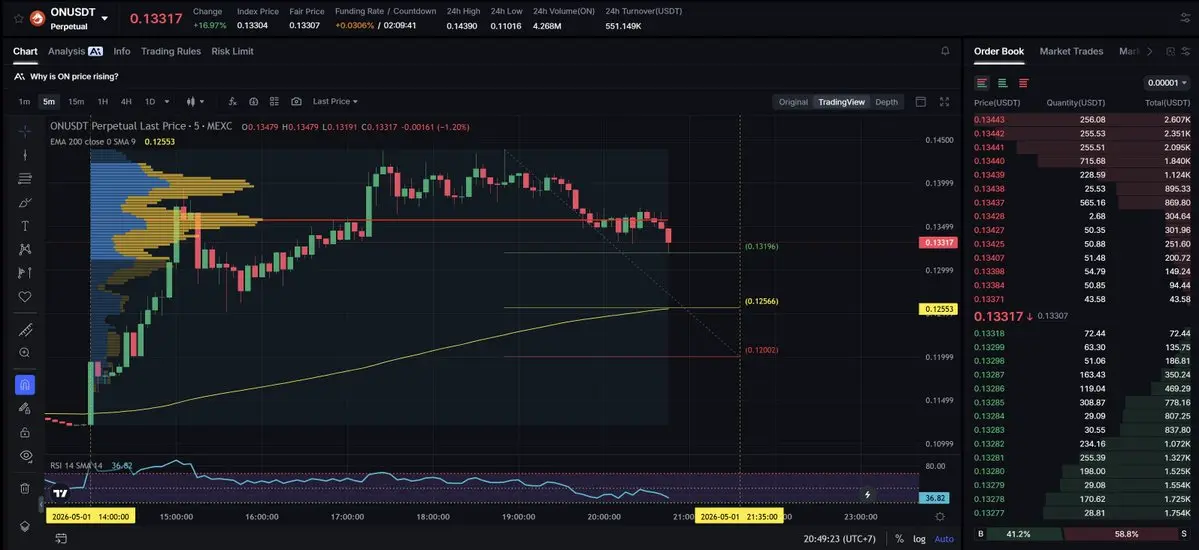The height and width of the screenshot is (550, 1199).
Task: Select the brush drawing tool
Action: pyautogui.click(x=24, y=202)
